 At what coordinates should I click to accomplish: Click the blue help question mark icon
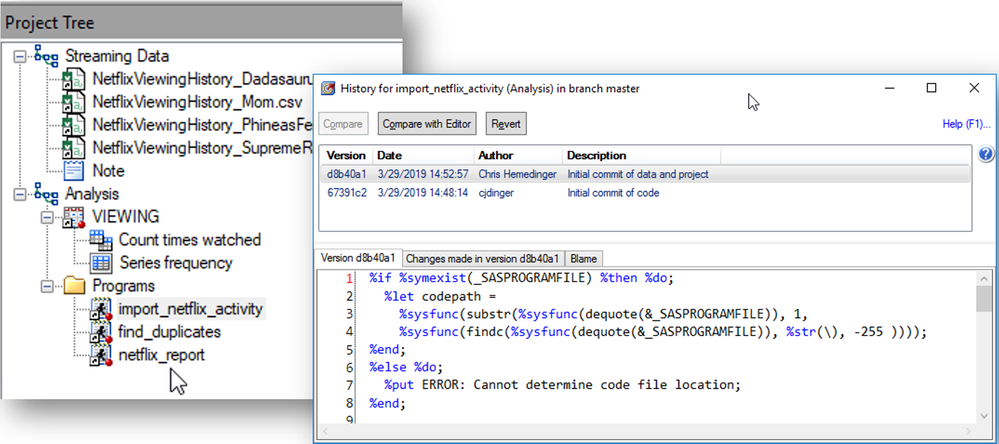[x=986, y=155]
